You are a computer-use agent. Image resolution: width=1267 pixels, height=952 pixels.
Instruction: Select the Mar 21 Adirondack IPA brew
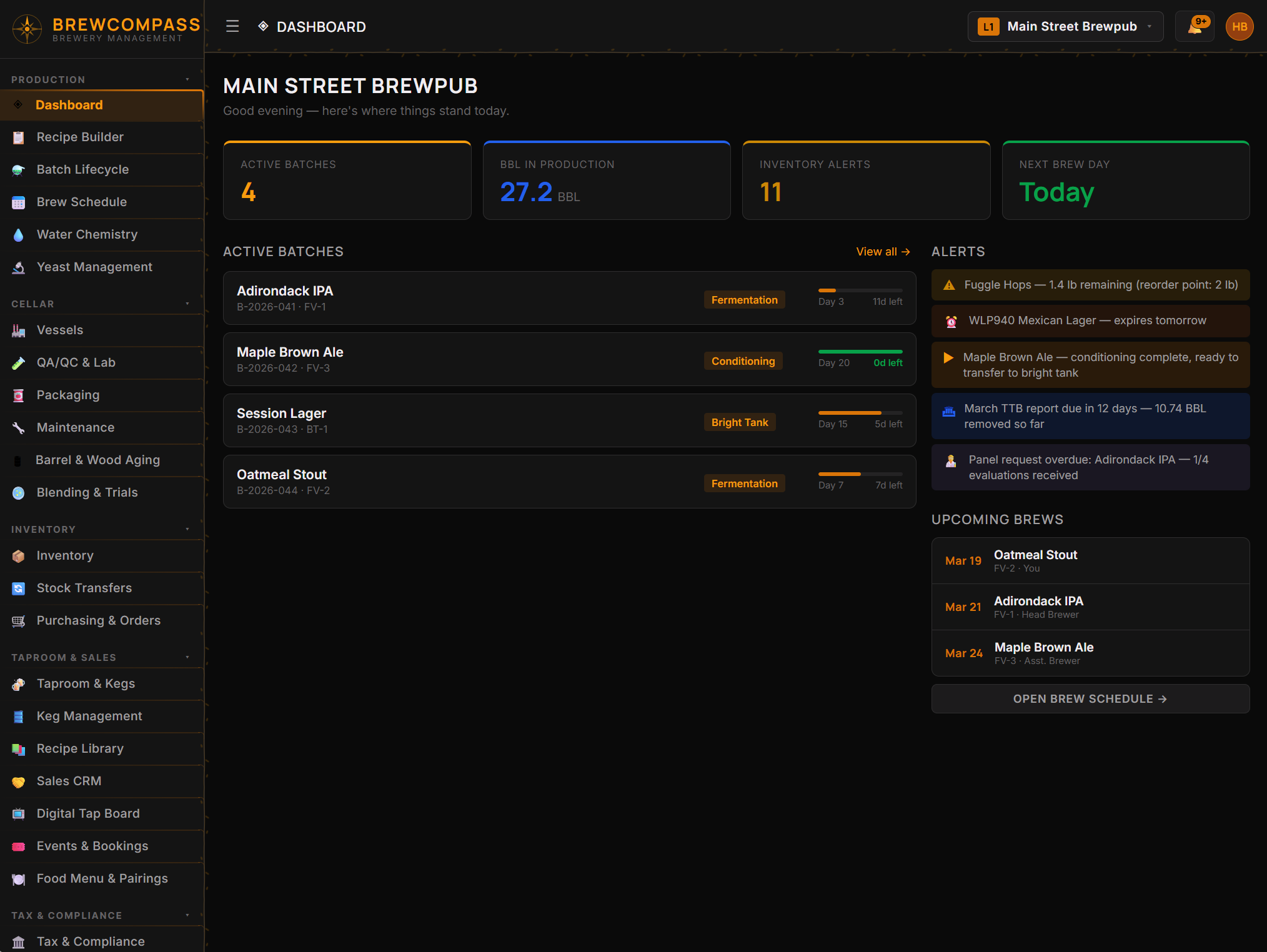(x=1090, y=607)
